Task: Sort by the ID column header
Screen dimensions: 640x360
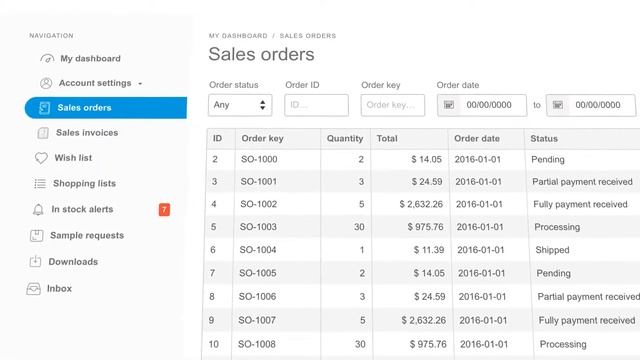Action: point(218,138)
